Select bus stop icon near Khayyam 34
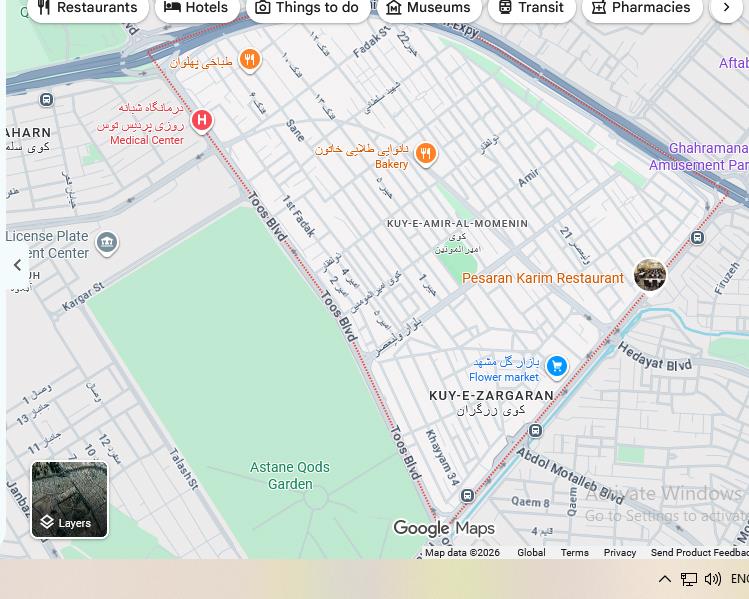The image size is (749, 599). click(467, 496)
